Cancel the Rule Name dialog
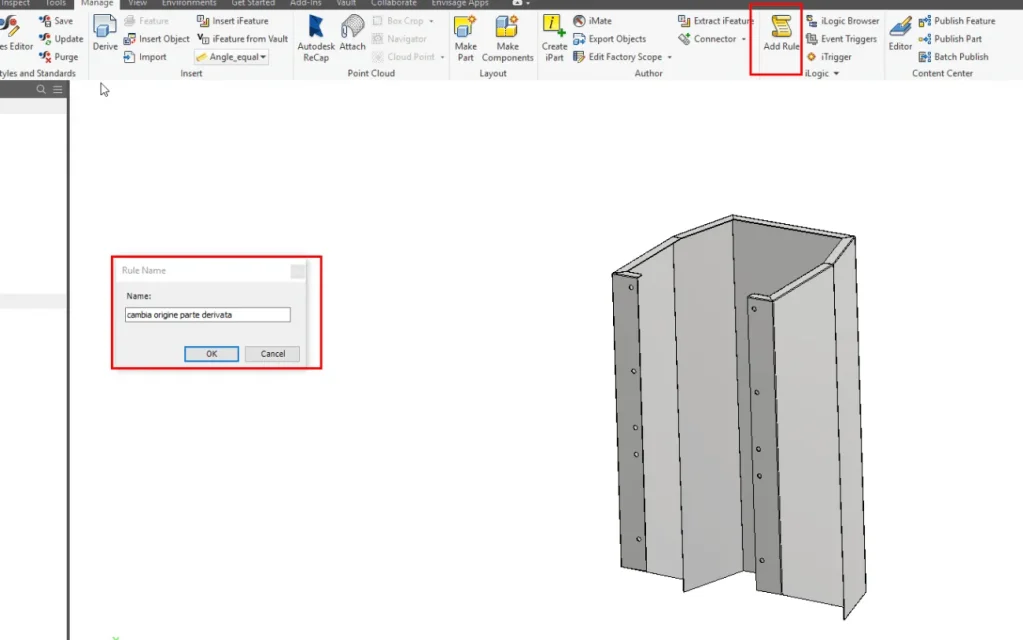 273,354
